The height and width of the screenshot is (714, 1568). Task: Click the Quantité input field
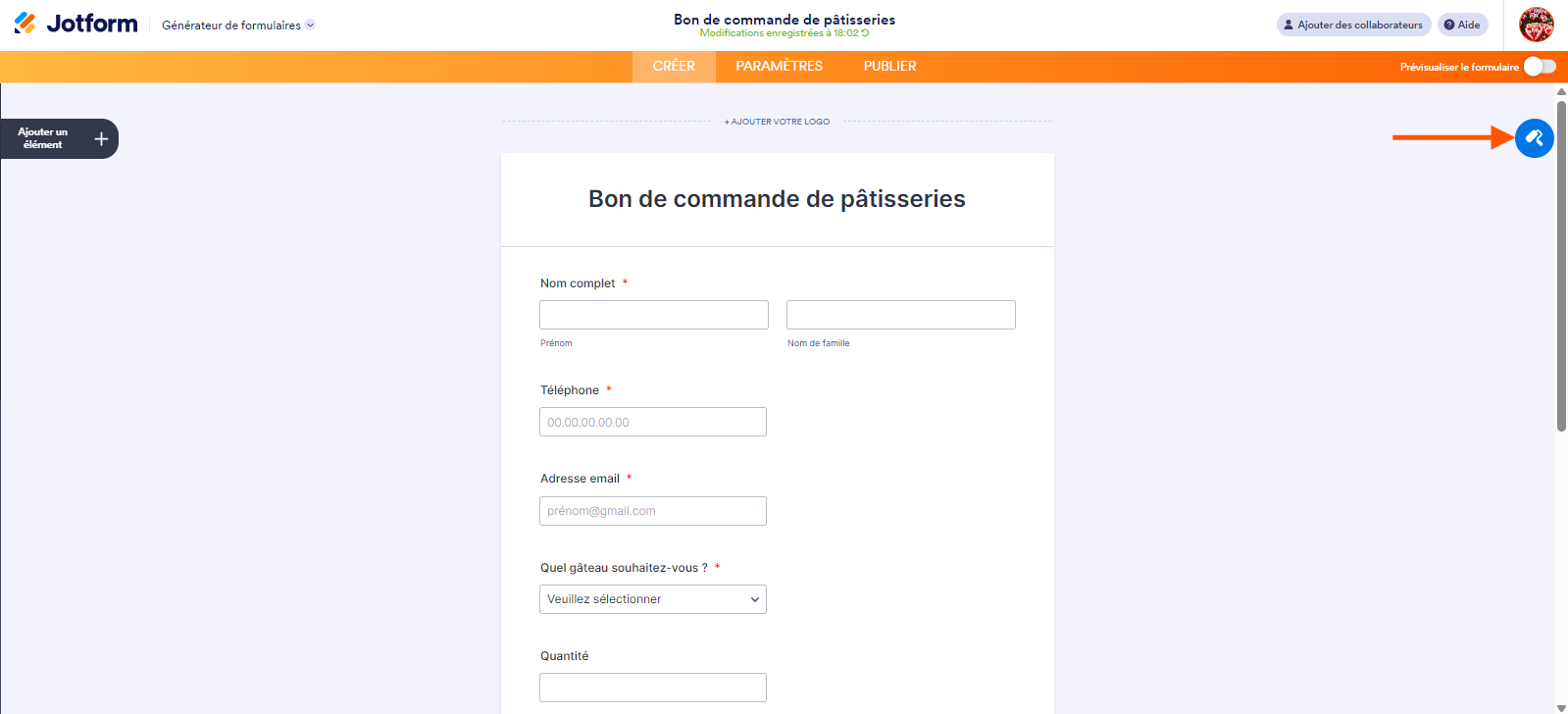point(652,688)
